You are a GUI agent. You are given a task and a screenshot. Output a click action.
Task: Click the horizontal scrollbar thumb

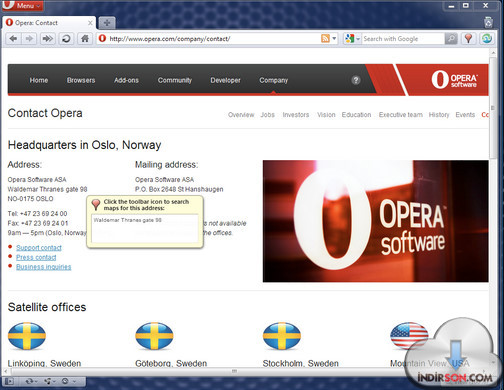point(234,371)
